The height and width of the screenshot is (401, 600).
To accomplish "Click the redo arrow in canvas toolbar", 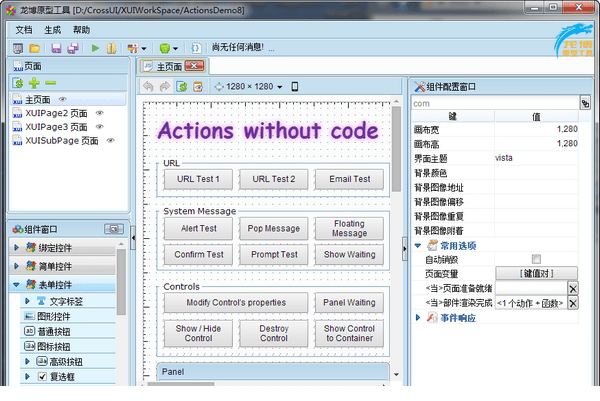I will pyautogui.click(x=165, y=87).
